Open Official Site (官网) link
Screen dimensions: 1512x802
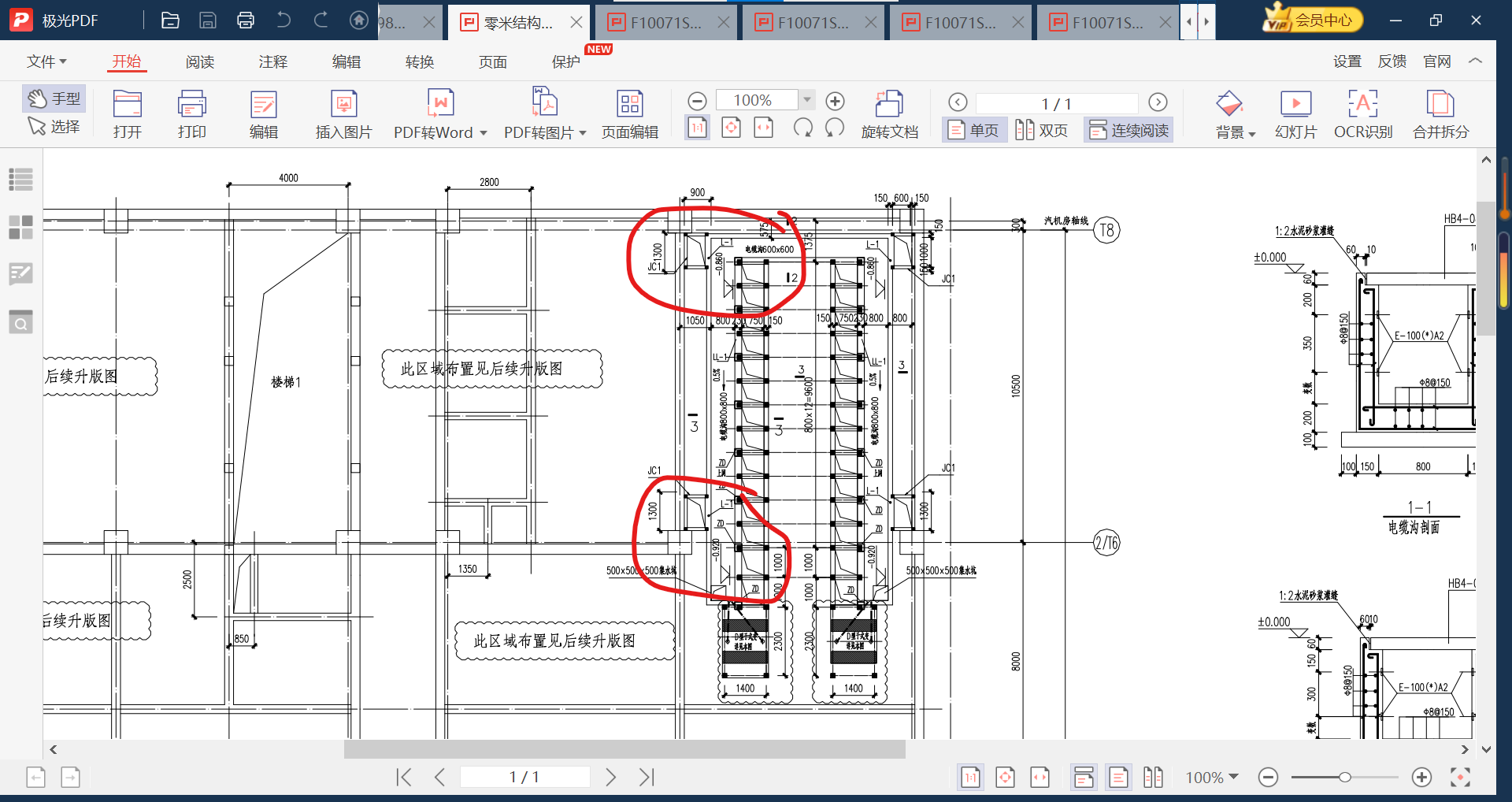[x=1437, y=61]
